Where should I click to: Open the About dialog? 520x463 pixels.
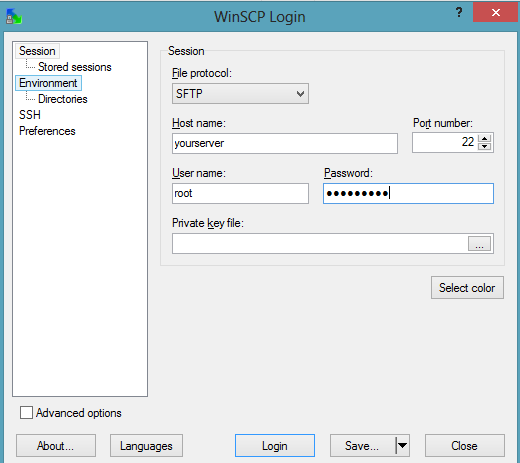pos(56,446)
